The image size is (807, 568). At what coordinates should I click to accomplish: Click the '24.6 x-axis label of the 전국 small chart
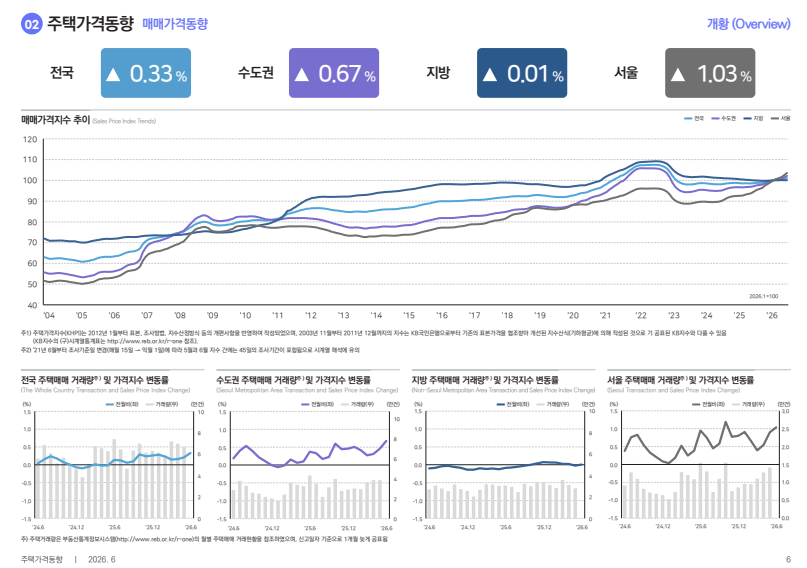click(x=38, y=527)
